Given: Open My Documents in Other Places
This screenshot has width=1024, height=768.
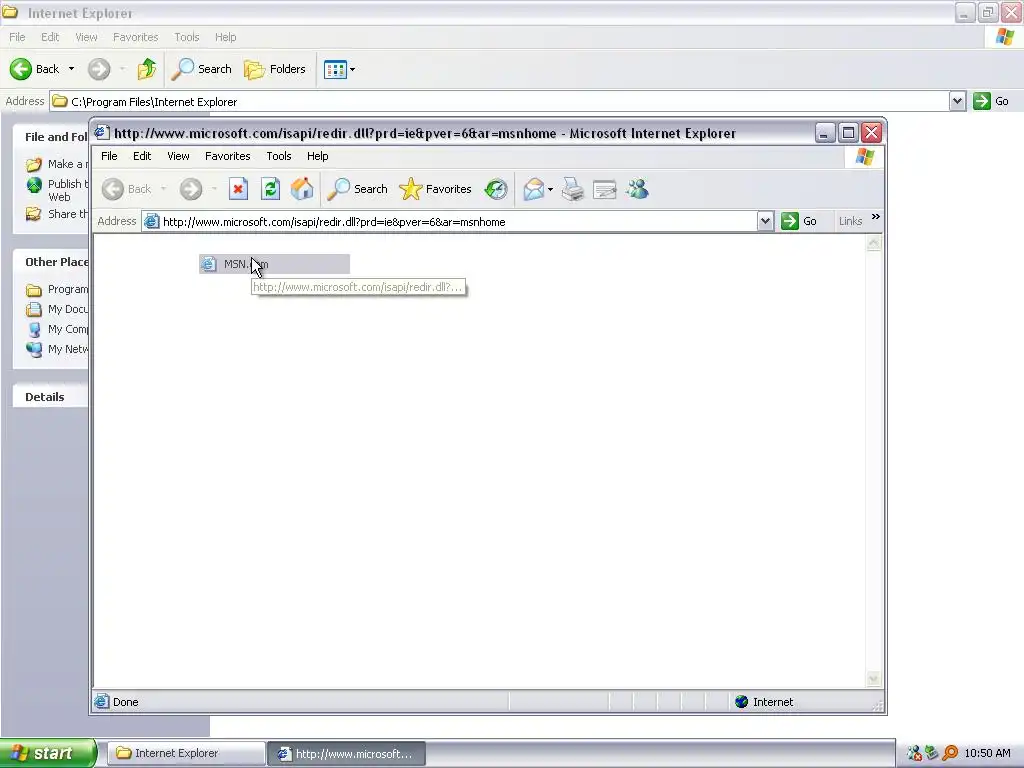Looking at the screenshot, I should [x=57, y=309].
